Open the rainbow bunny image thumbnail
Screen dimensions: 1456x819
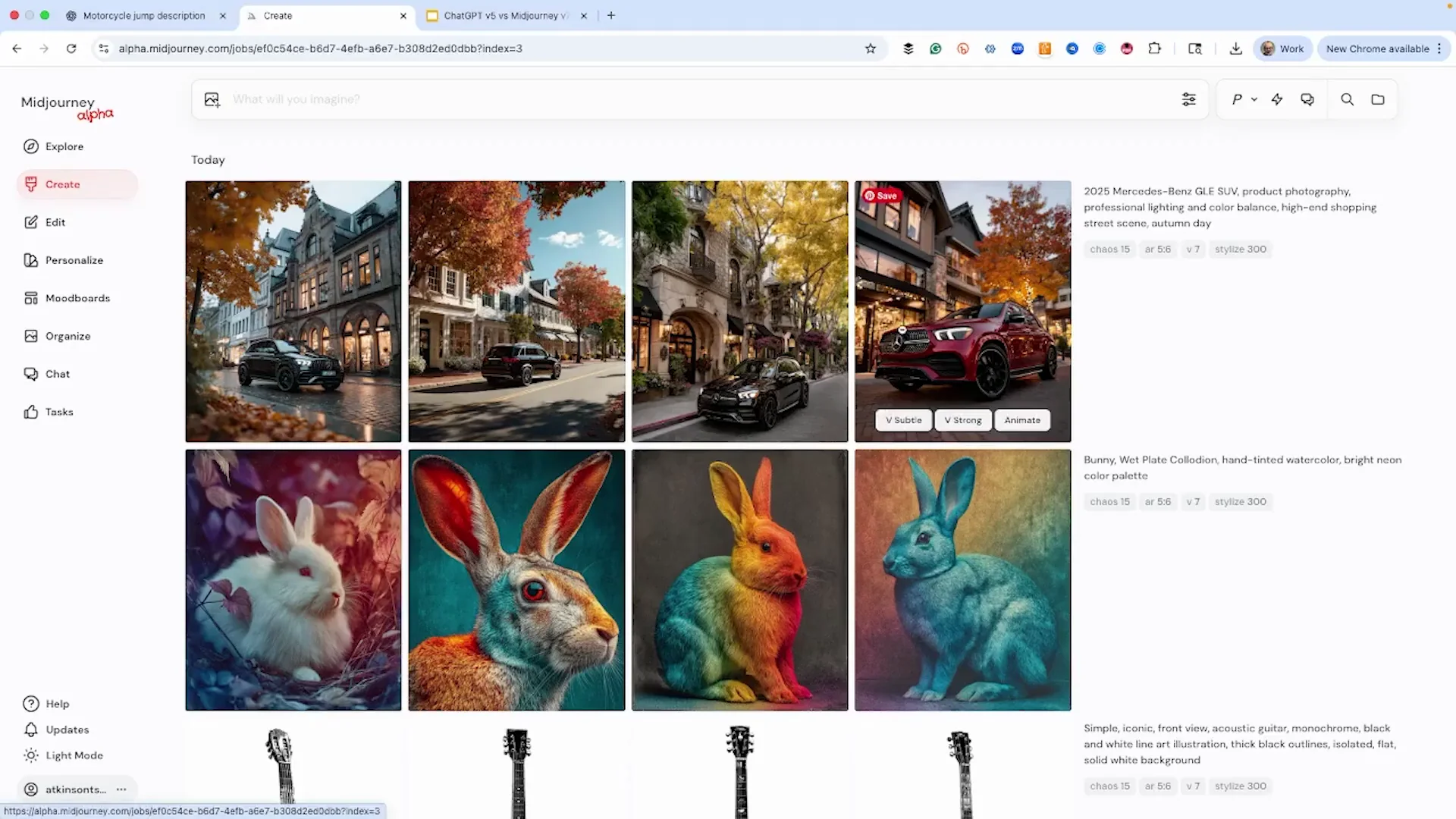tap(739, 579)
